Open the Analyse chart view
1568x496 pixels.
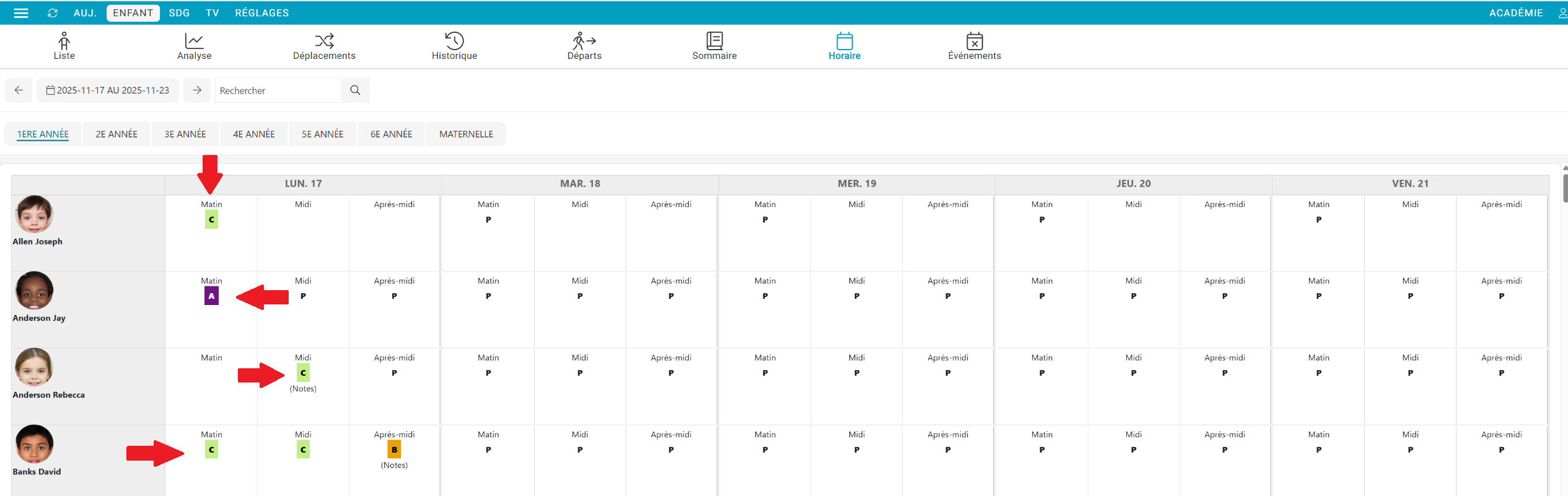pyautogui.click(x=194, y=46)
